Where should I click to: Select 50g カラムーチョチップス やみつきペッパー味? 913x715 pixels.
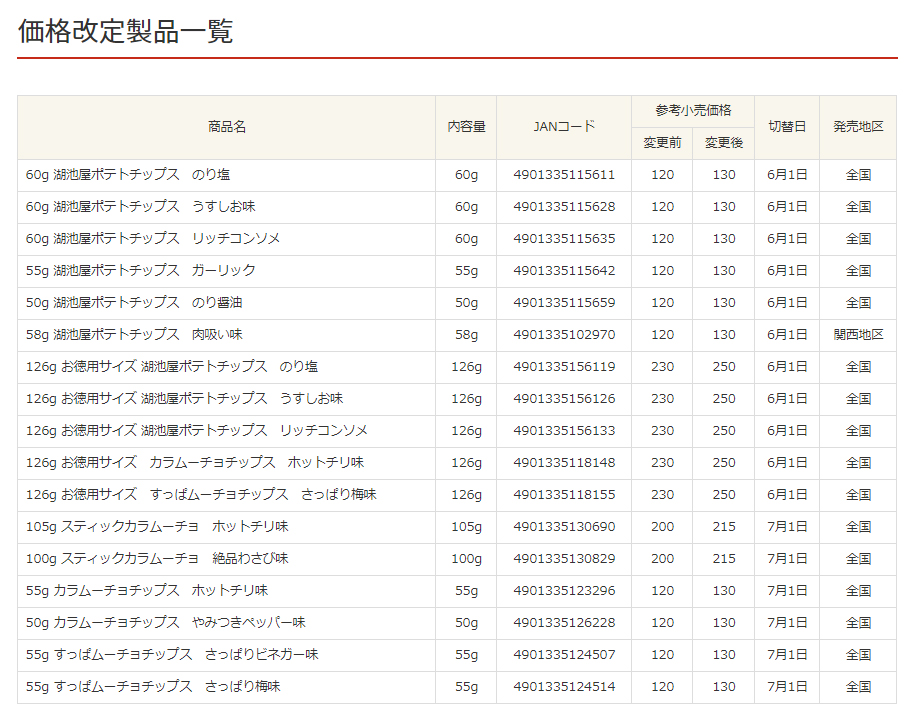point(166,623)
